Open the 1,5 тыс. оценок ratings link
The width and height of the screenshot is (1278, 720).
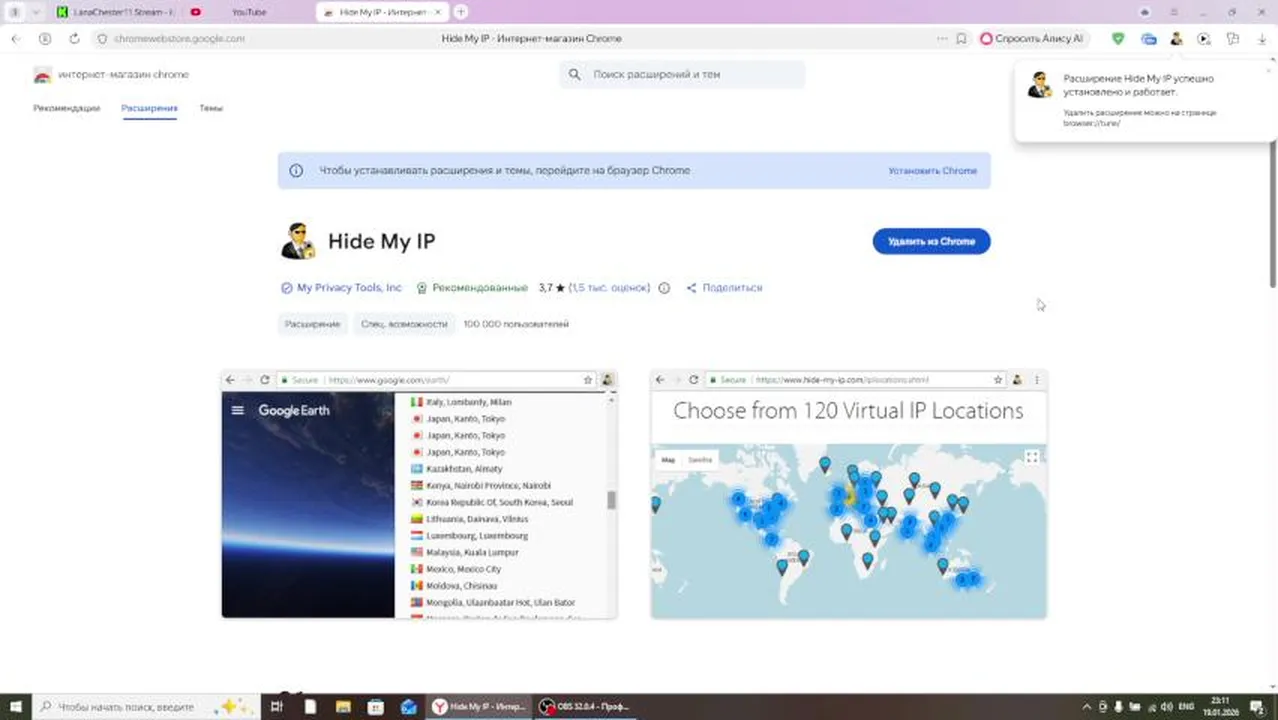coord(609,288)
